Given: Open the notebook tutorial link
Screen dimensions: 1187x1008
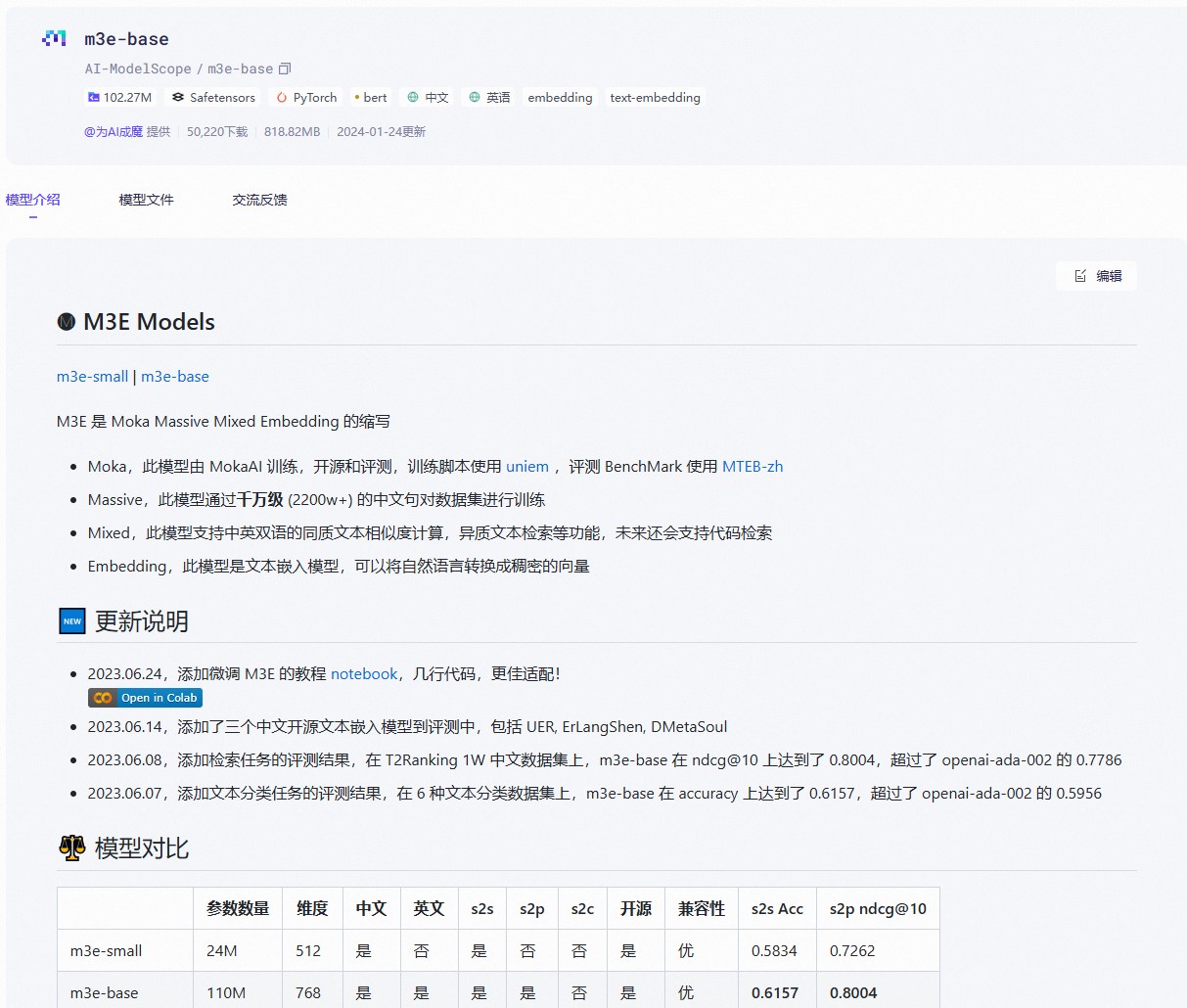Looking at the screenshot, I should coord(364,674).
